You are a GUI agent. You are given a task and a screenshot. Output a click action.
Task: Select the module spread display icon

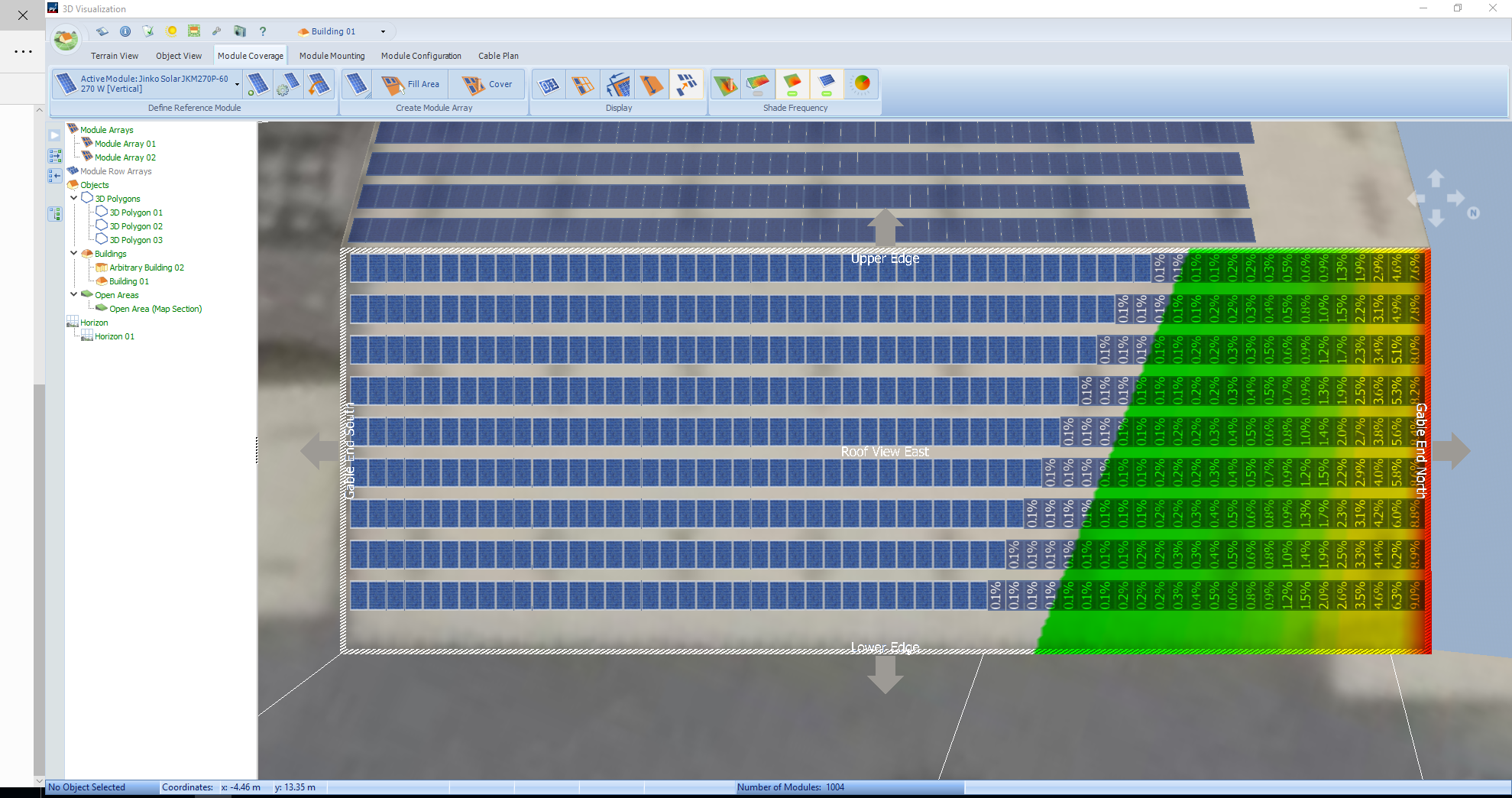click(x=687, y=84)
